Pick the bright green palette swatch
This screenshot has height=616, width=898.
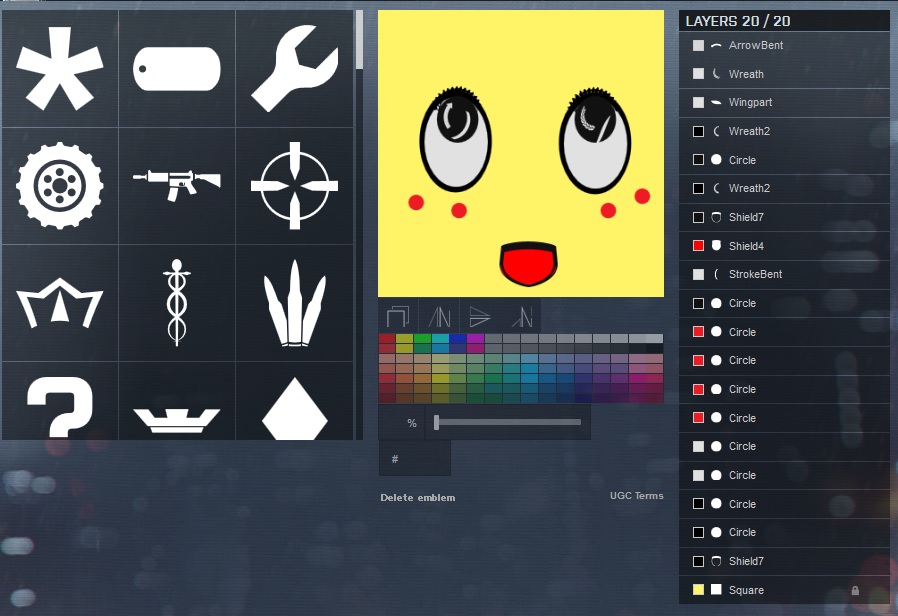422,339
